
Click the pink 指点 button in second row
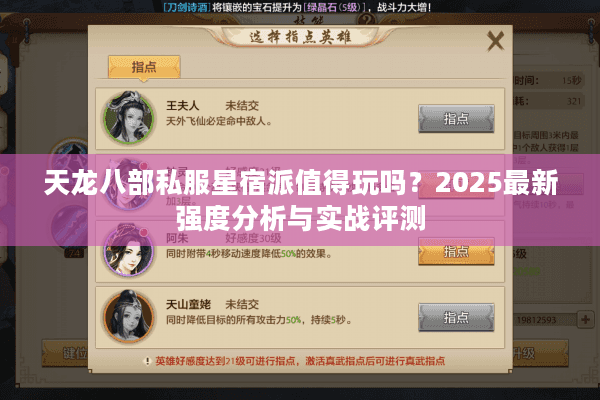tap(456, 186)
